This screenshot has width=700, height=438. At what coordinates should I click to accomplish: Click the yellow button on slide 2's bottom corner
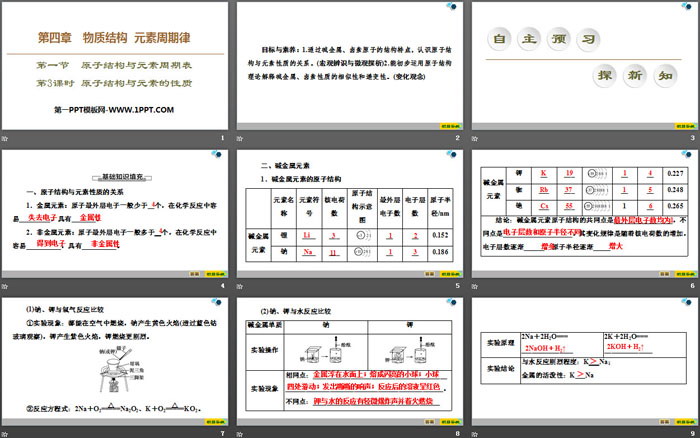[x=445, y=125]
